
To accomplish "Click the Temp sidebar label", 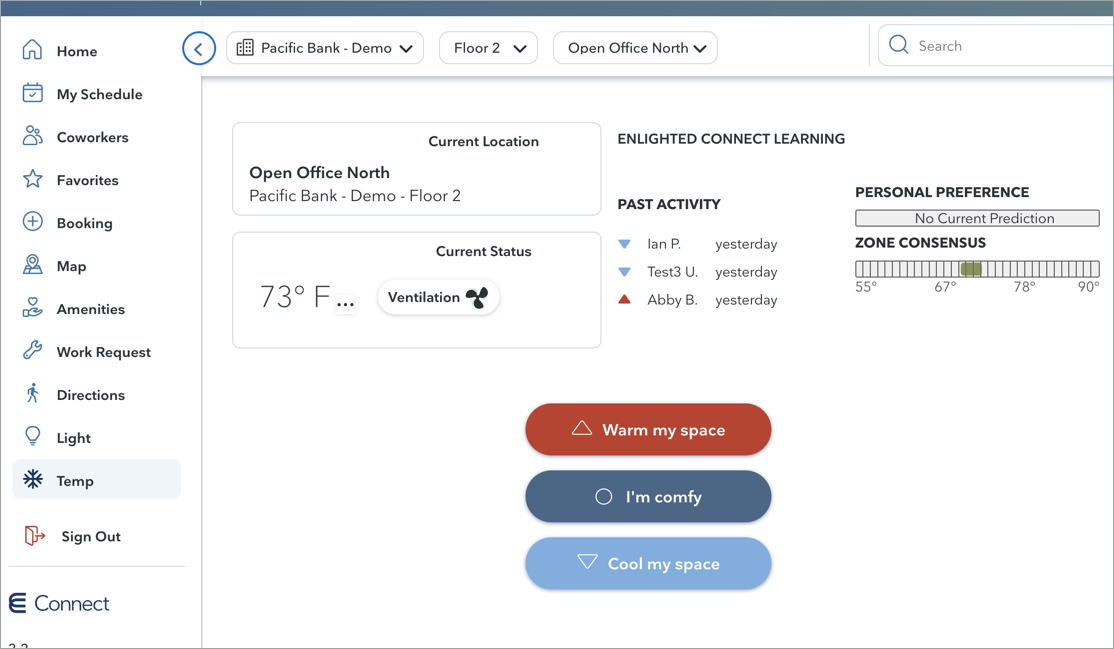I will (x=75, y=481).
